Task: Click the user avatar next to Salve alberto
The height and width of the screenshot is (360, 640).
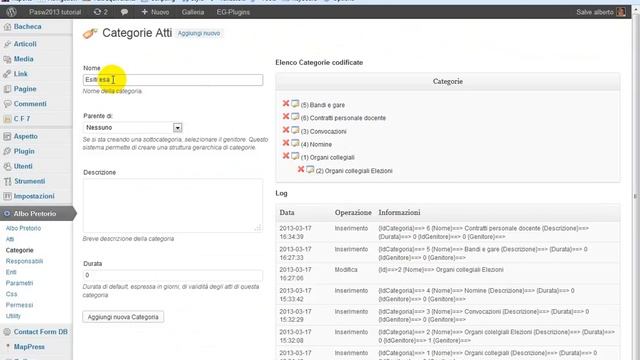Action: click(x=621, y=12)
